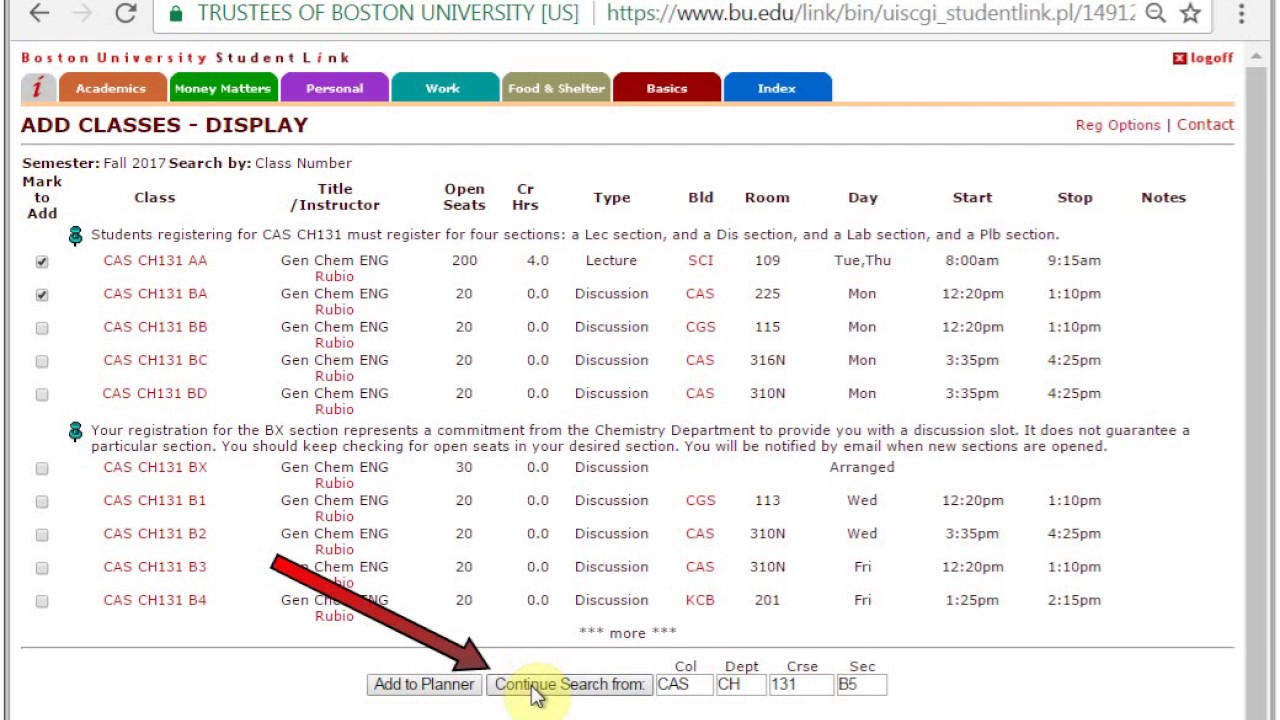Click the KCB building link for section B4

tap(700, 600)
